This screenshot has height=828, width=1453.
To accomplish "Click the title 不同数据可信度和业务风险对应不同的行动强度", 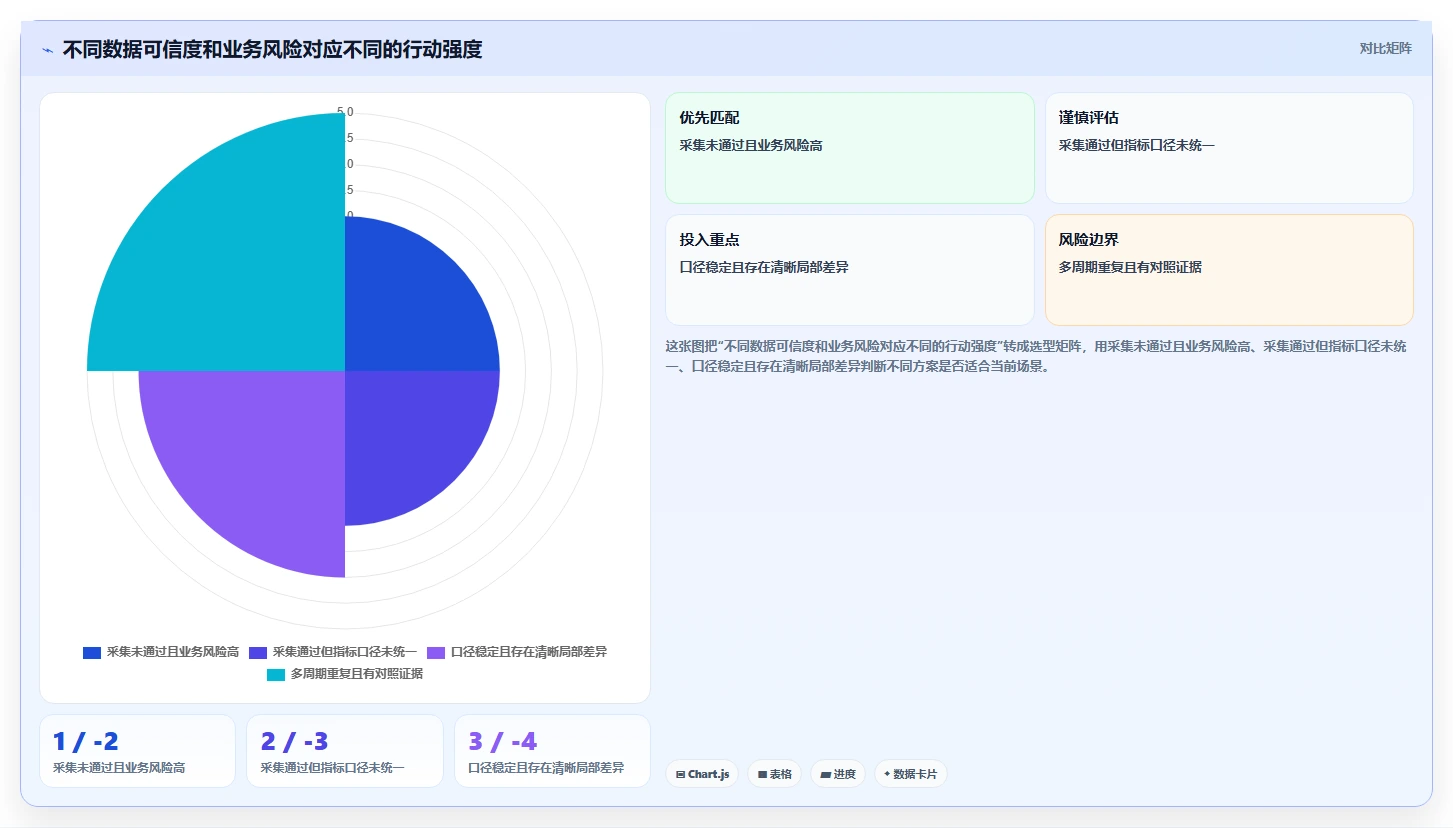I will [x=272, y=50].
